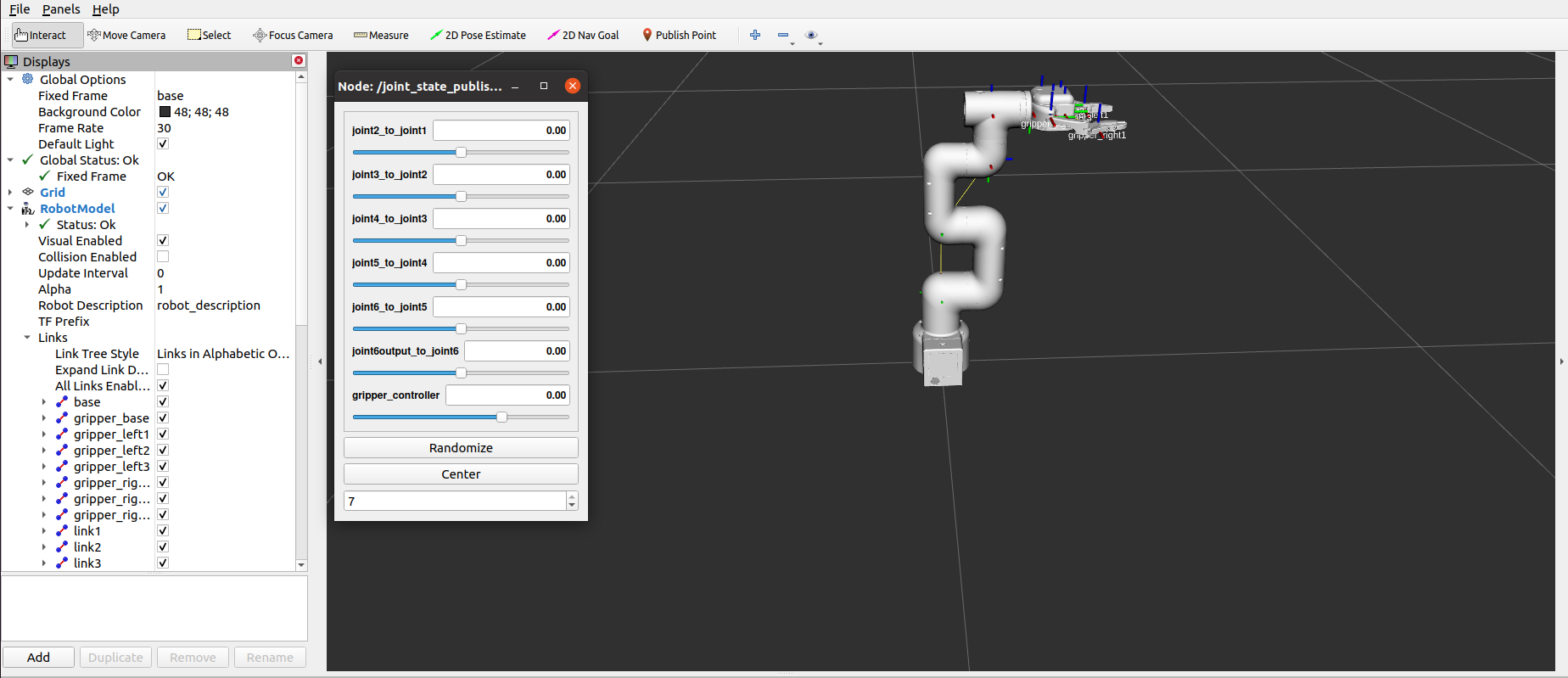
Task: Open the Panels menu
Action: click(x=61, y=9)
